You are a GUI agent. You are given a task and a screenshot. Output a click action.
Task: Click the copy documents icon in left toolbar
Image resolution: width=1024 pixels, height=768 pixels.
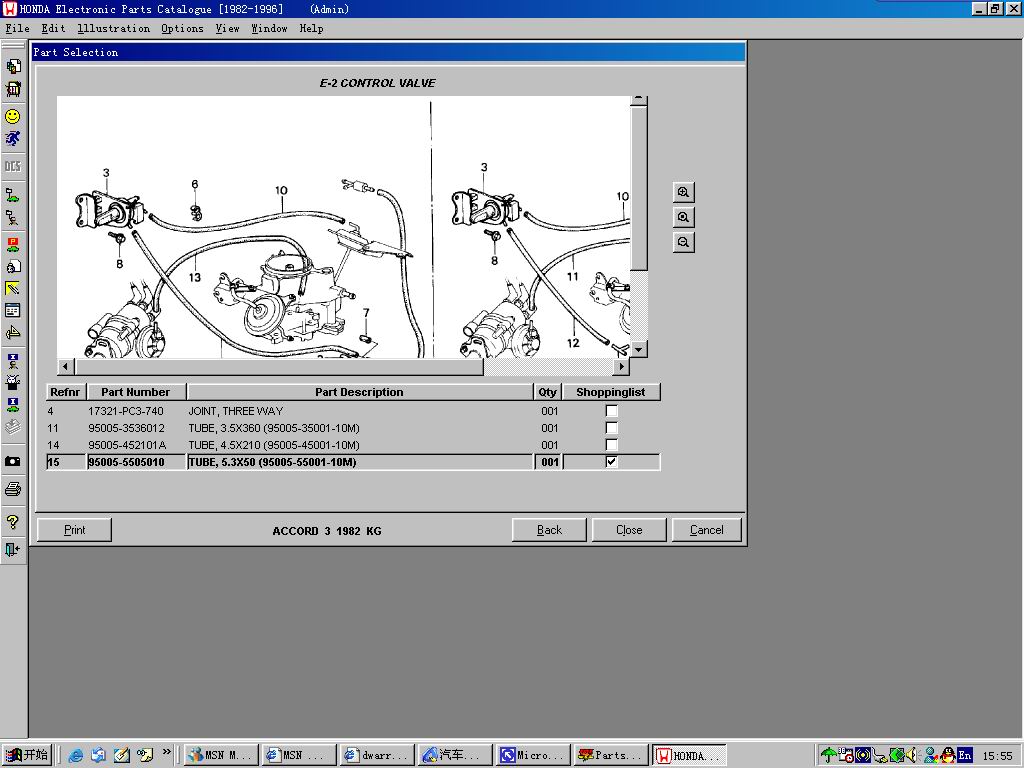(x=13, y=66)
